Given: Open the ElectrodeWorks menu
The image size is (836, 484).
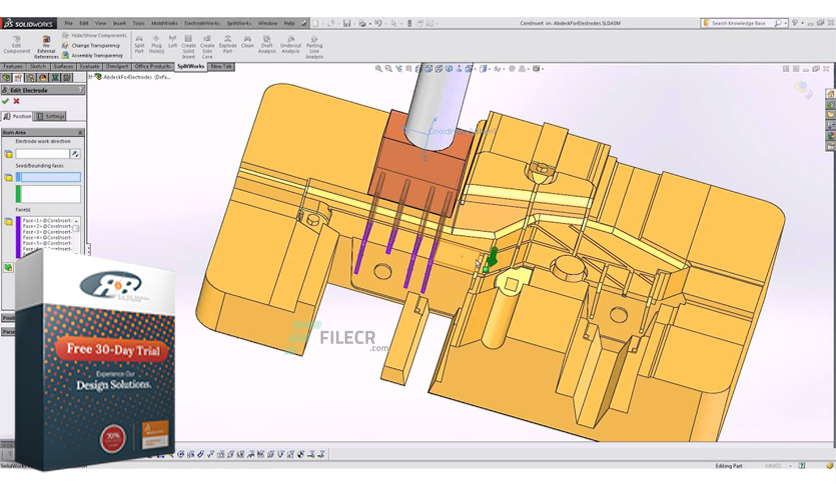Looking at the screenshot, I should pos(202,23).
